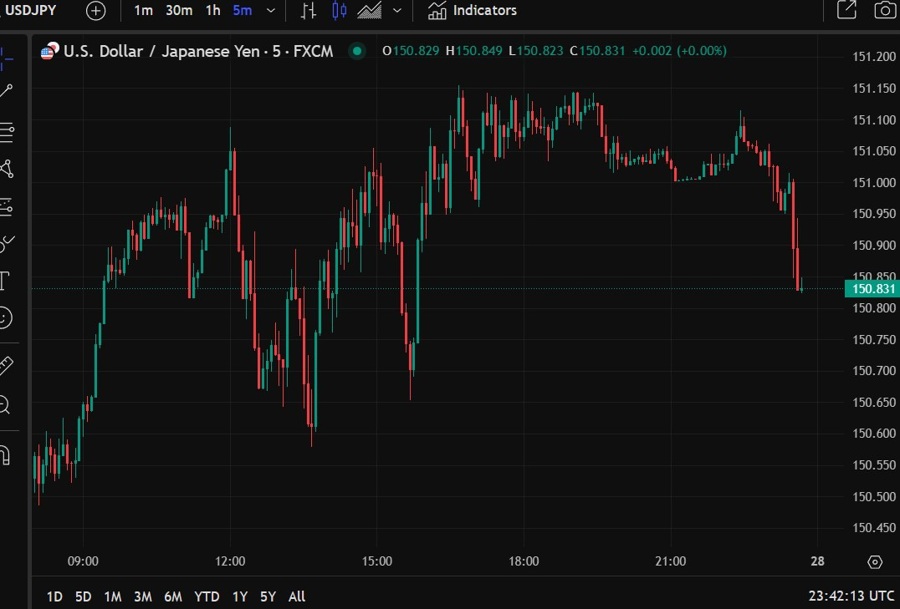Open the timezone menu at 23:42:13 UTC
The width and height of the screenshot is (900, 609).
pyautogui.click(x=851, y=596)
